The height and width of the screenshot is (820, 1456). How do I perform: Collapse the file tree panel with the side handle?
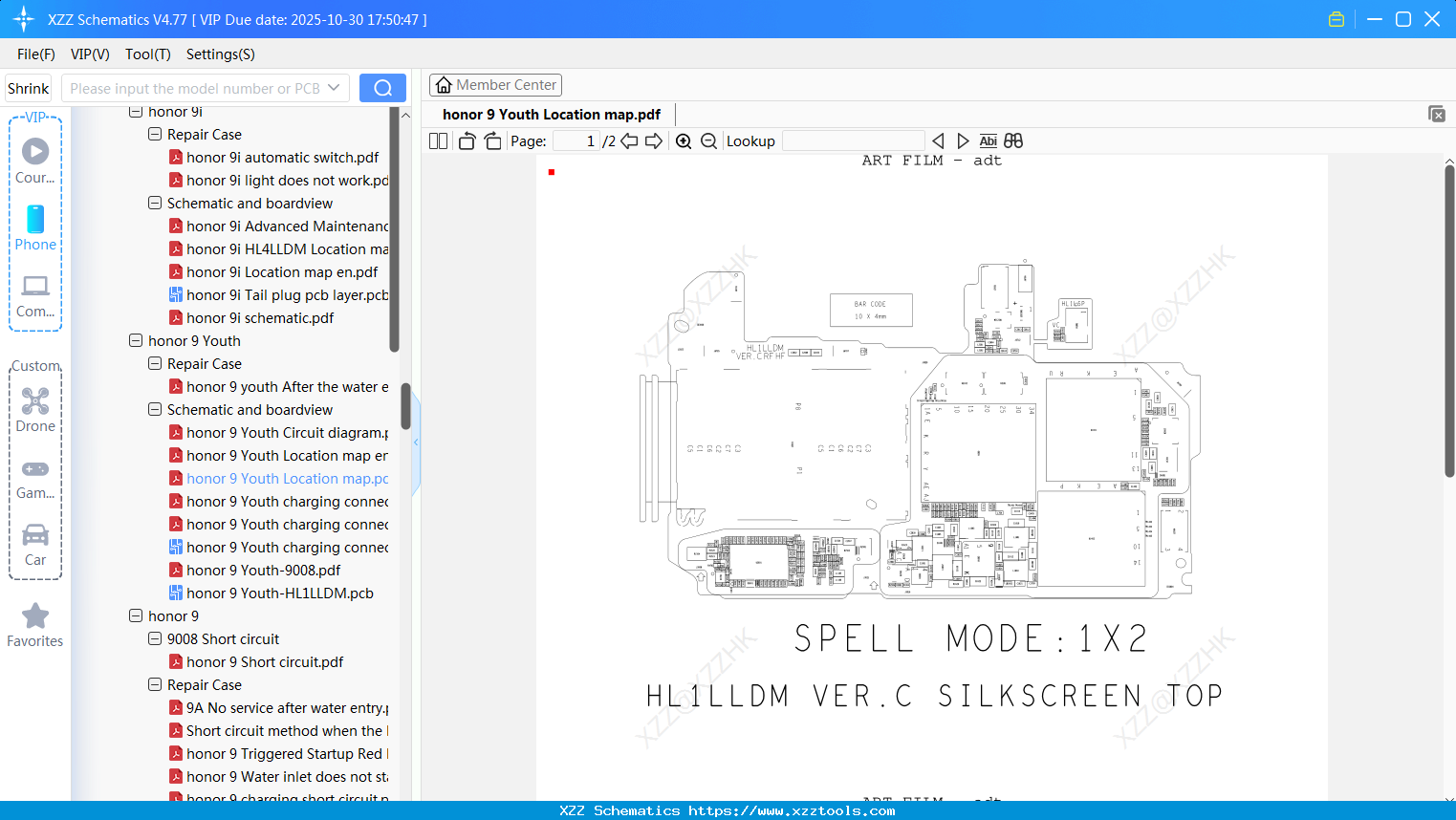point(416,442)
